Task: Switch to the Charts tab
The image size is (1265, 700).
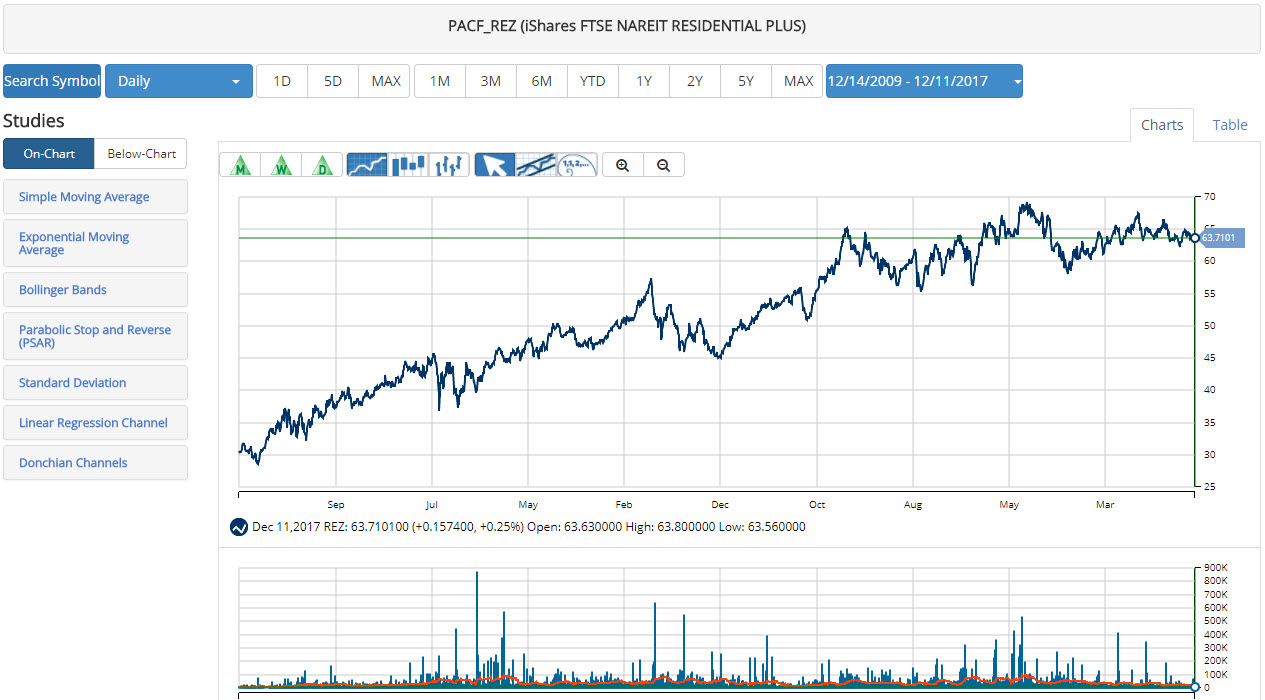Action: coord(1162,125)
